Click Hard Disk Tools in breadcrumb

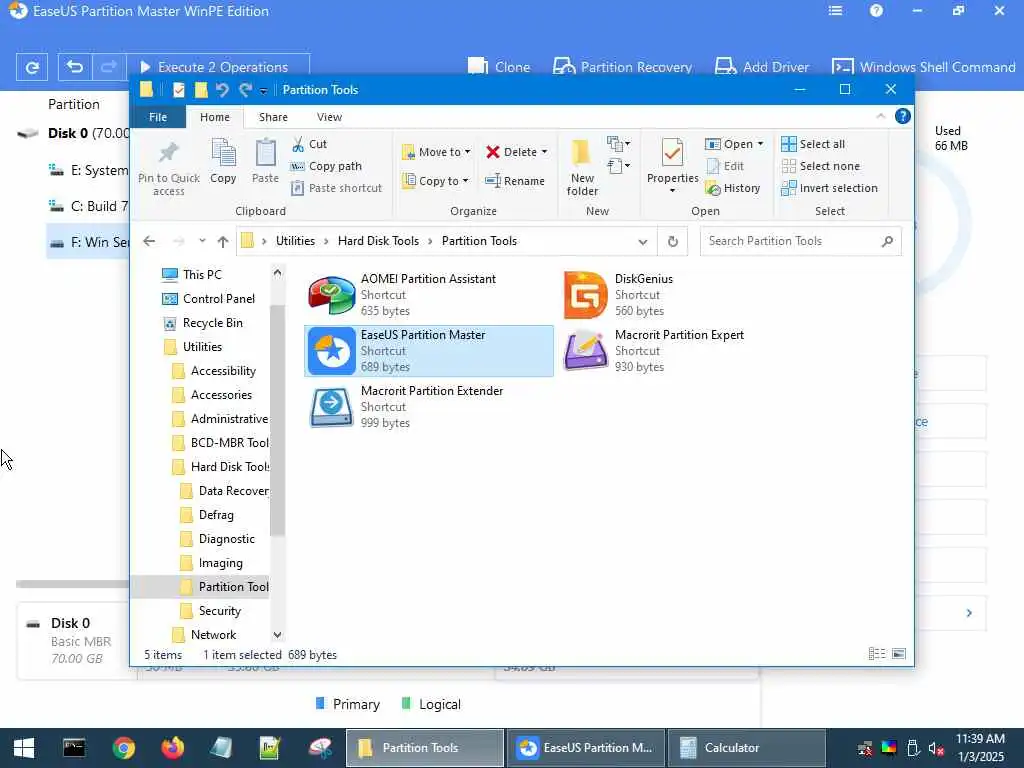tap(378, 241)
